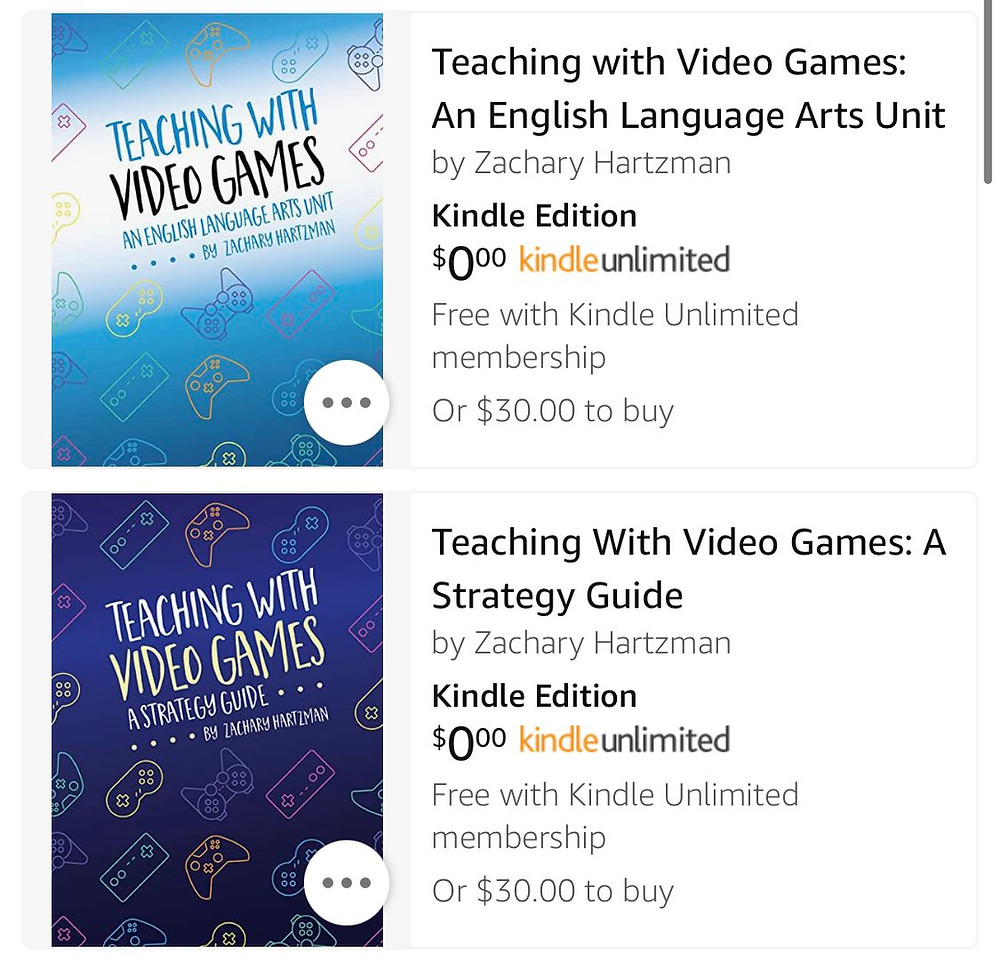Click $0.00 price on Strategy Guide listing
This screenshot has height=960, width=1000.
pyautogui.click(x=469, y=742)
